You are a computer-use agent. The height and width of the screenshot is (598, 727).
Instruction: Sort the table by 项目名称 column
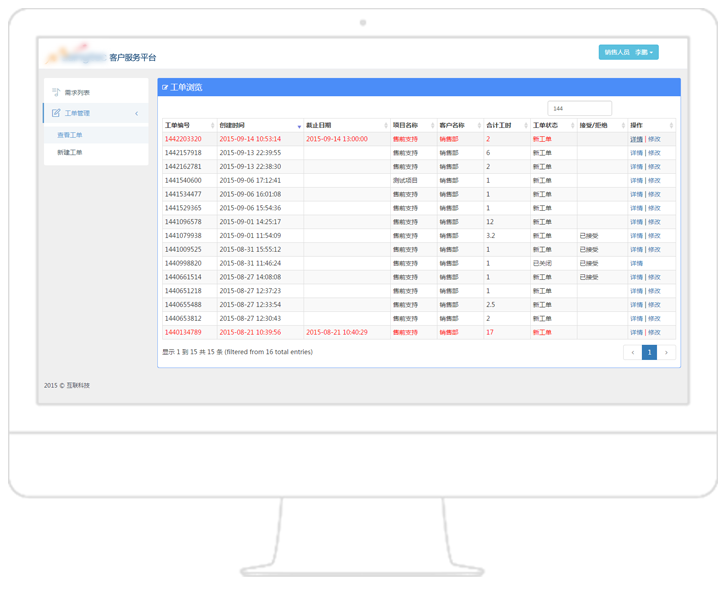432,126
